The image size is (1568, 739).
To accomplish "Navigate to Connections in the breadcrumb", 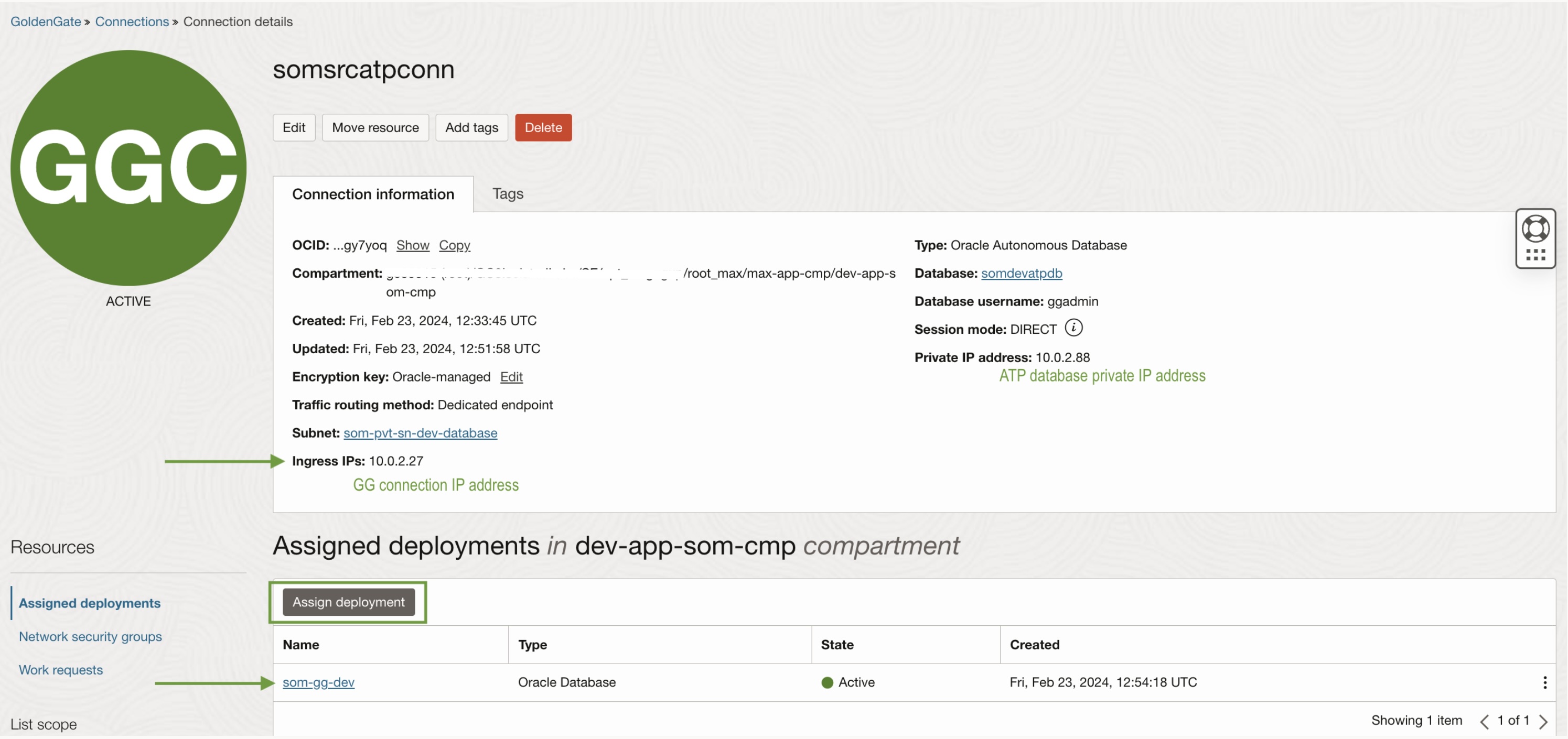I will click(x=132, y=21).
